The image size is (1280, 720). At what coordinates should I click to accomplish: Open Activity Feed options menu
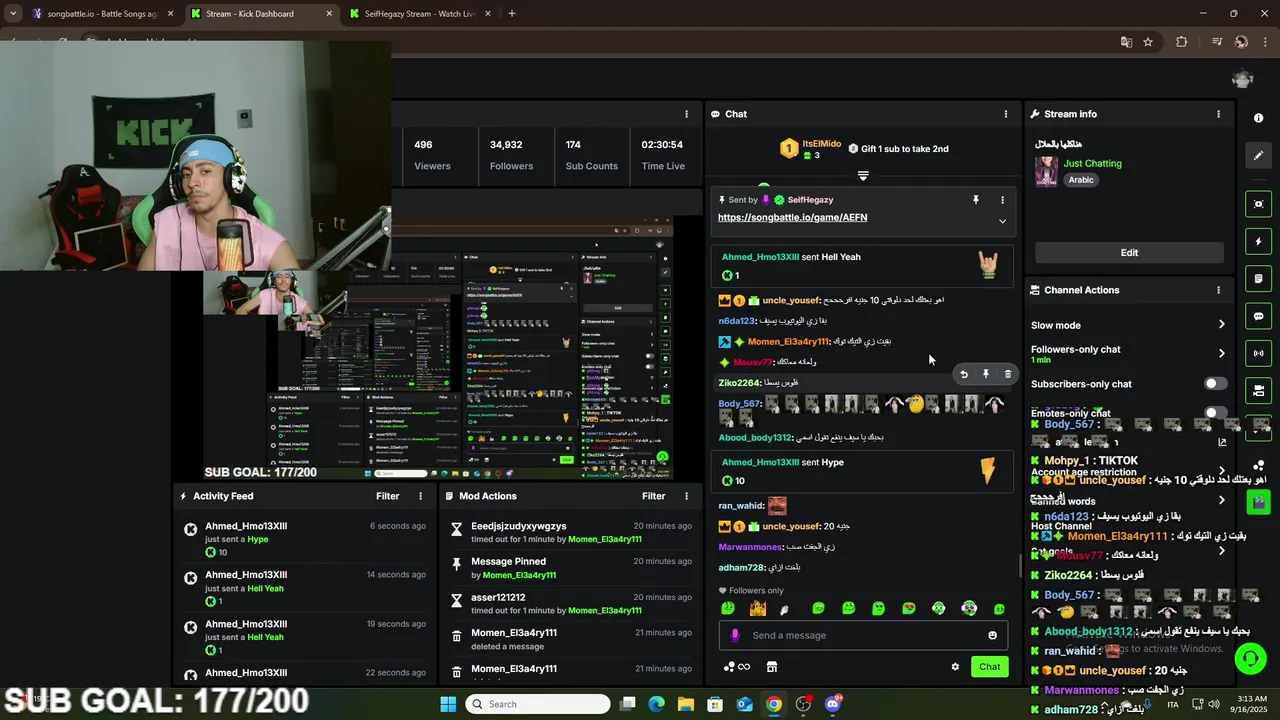coord(420,496)
